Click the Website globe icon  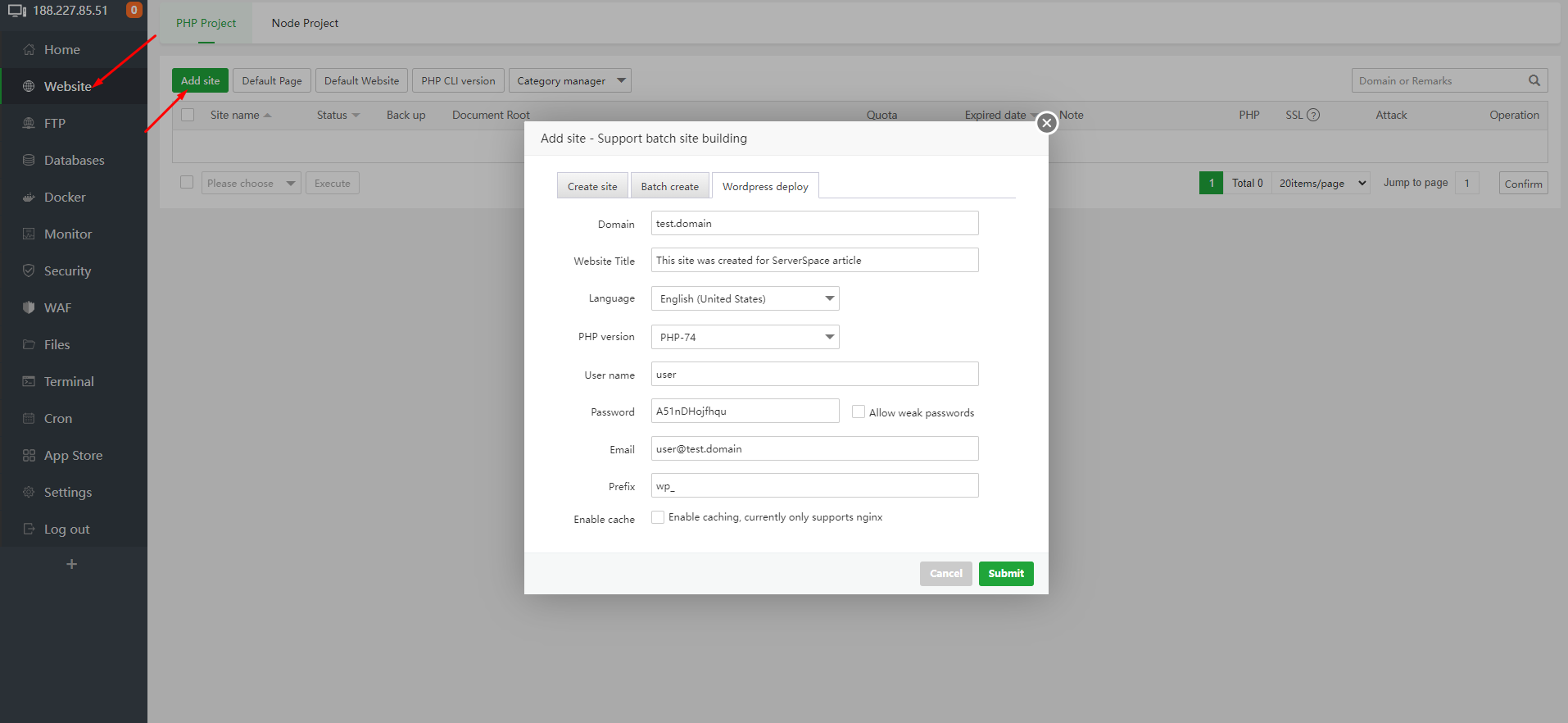click(x=29, y=86)
